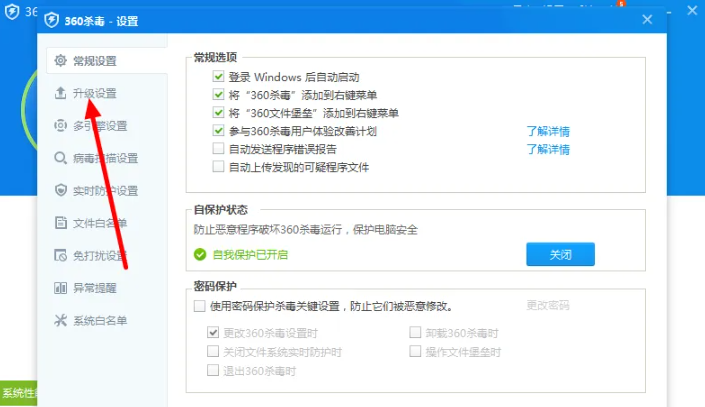The width and height of the screenshot is (705, 407).
Task: Enable 自动上传发现的可疑程序文件 checkbox
Action: 218,167
